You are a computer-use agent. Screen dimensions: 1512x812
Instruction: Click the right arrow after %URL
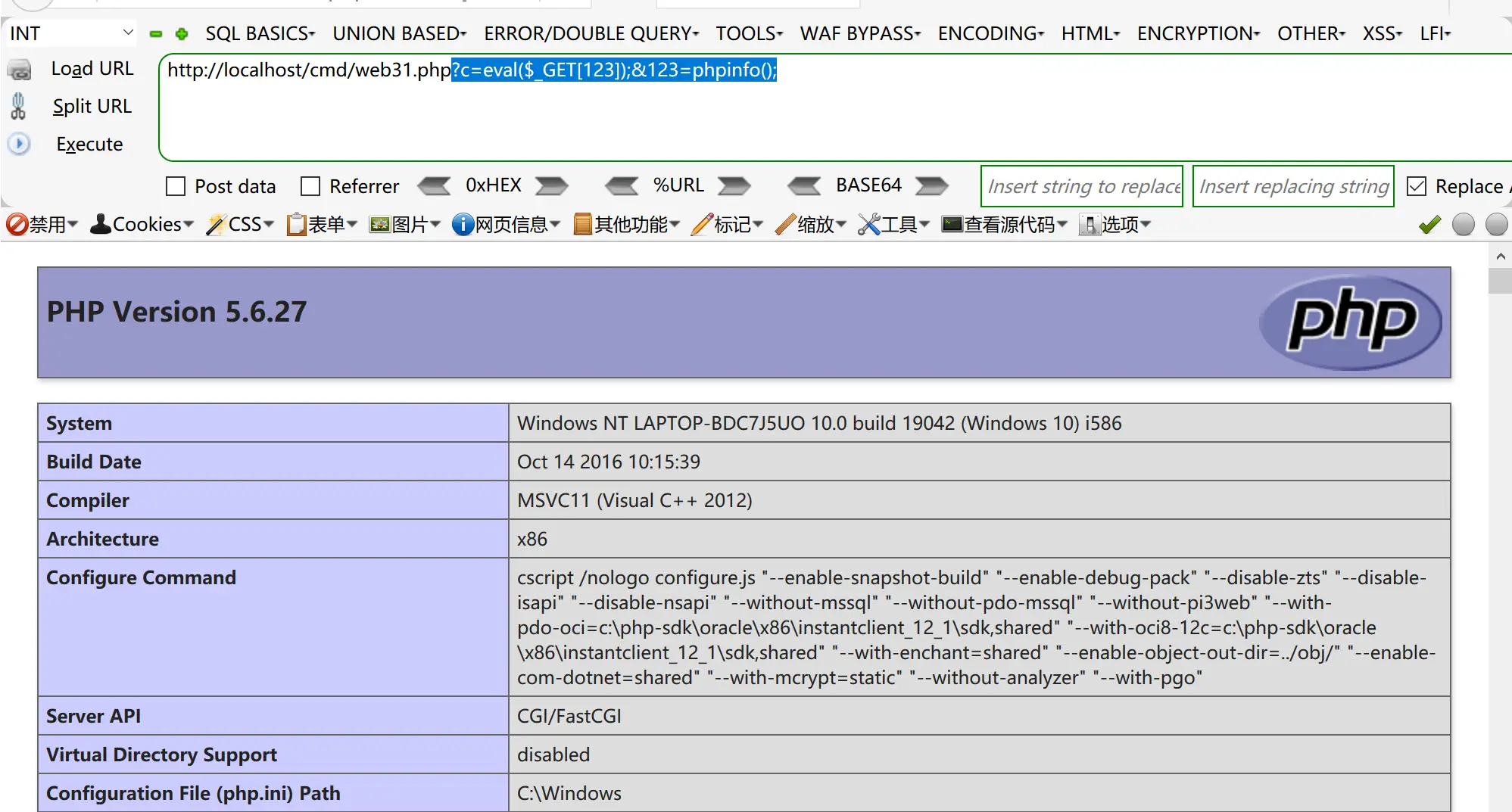(x=734, y=185)
